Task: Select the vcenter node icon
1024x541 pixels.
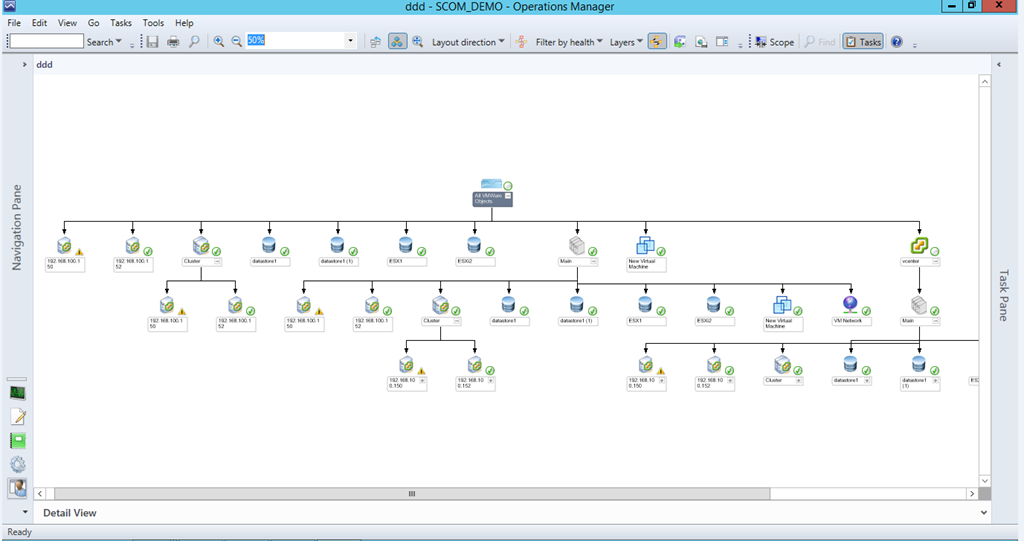Action: coord(919,245)
